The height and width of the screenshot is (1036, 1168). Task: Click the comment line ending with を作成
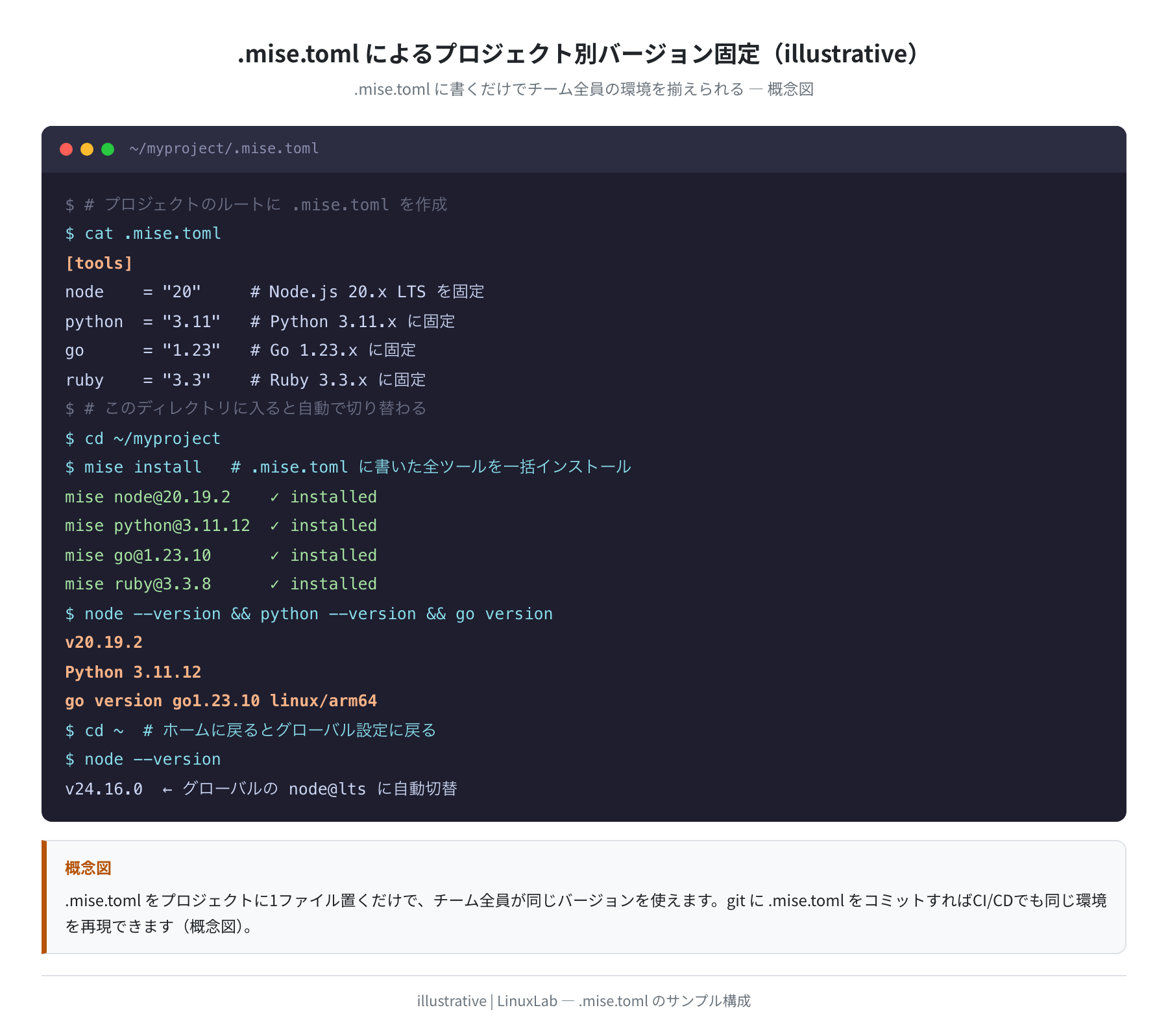click(x=256, y=204)
